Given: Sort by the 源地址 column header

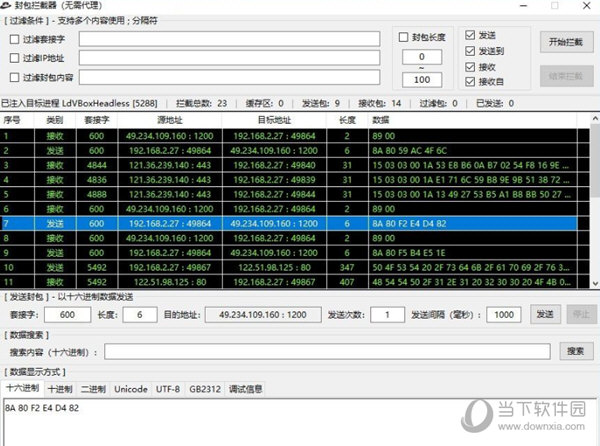Looking at the screenshot, I should click(170, 120).
